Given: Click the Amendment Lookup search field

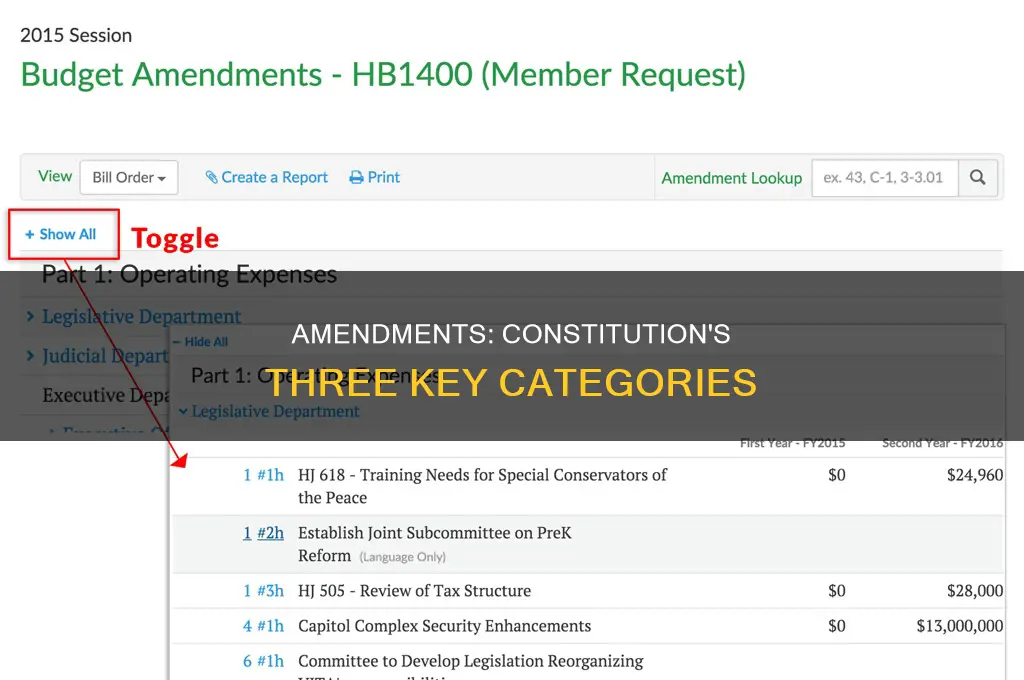Looking at the screenshot, I should (x=885, y=178).
